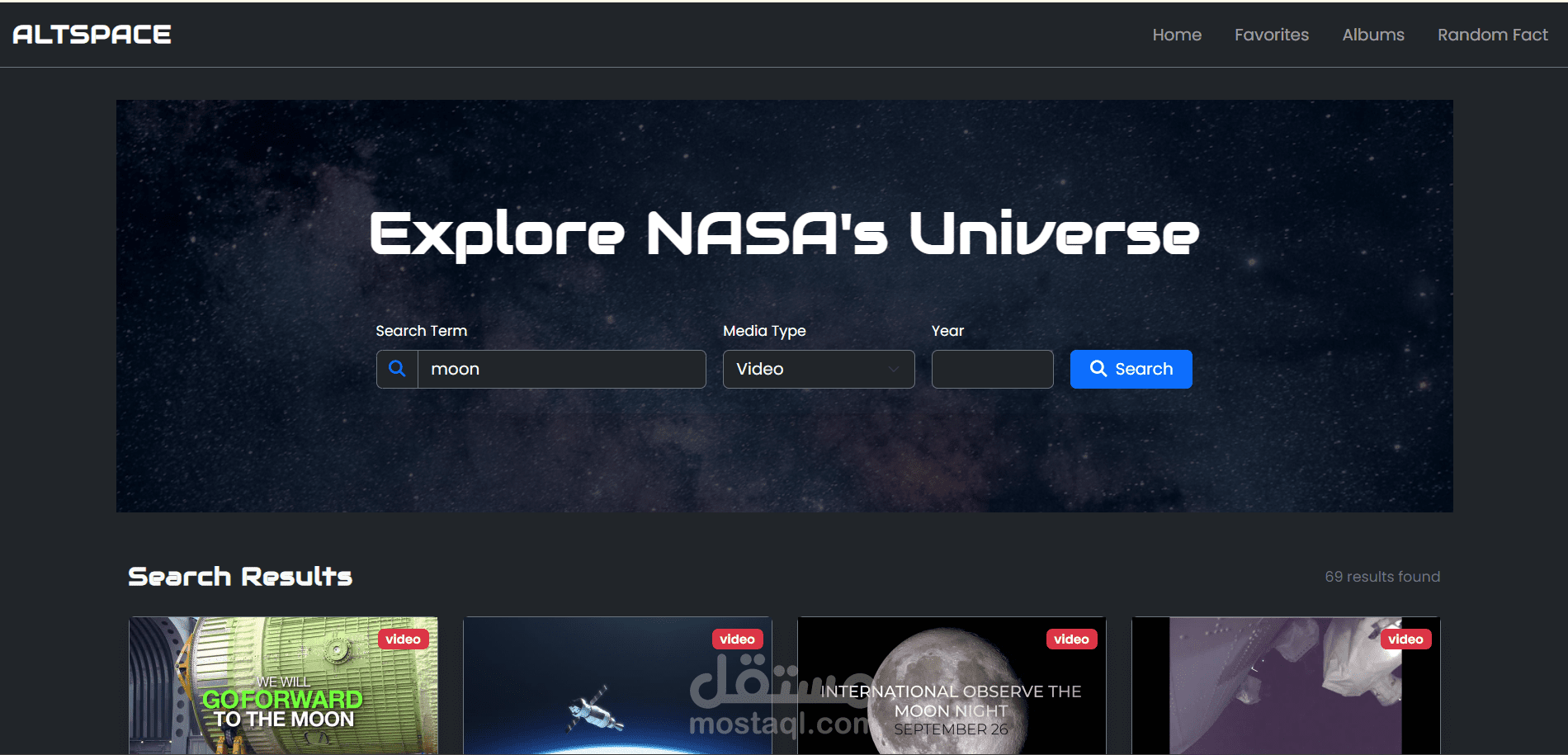Click the 'Year' label
The height and width of the screenshot is (755, 1568).
point(947,331)
